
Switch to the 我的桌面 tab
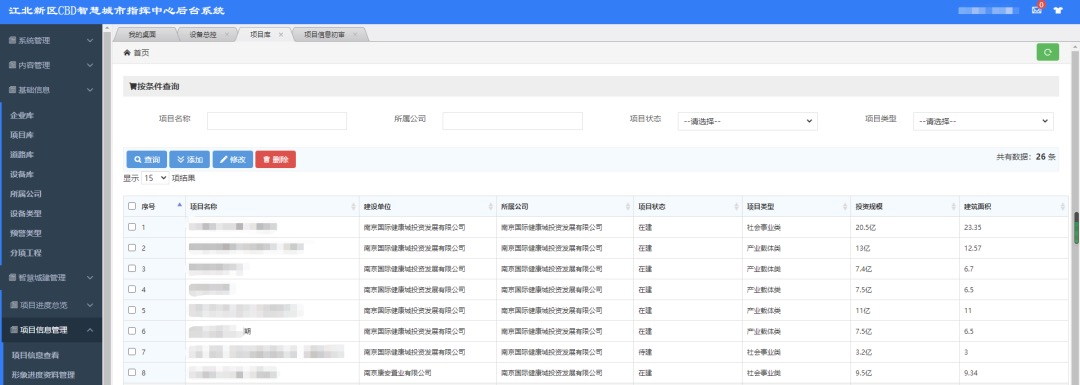pos(143,34)
